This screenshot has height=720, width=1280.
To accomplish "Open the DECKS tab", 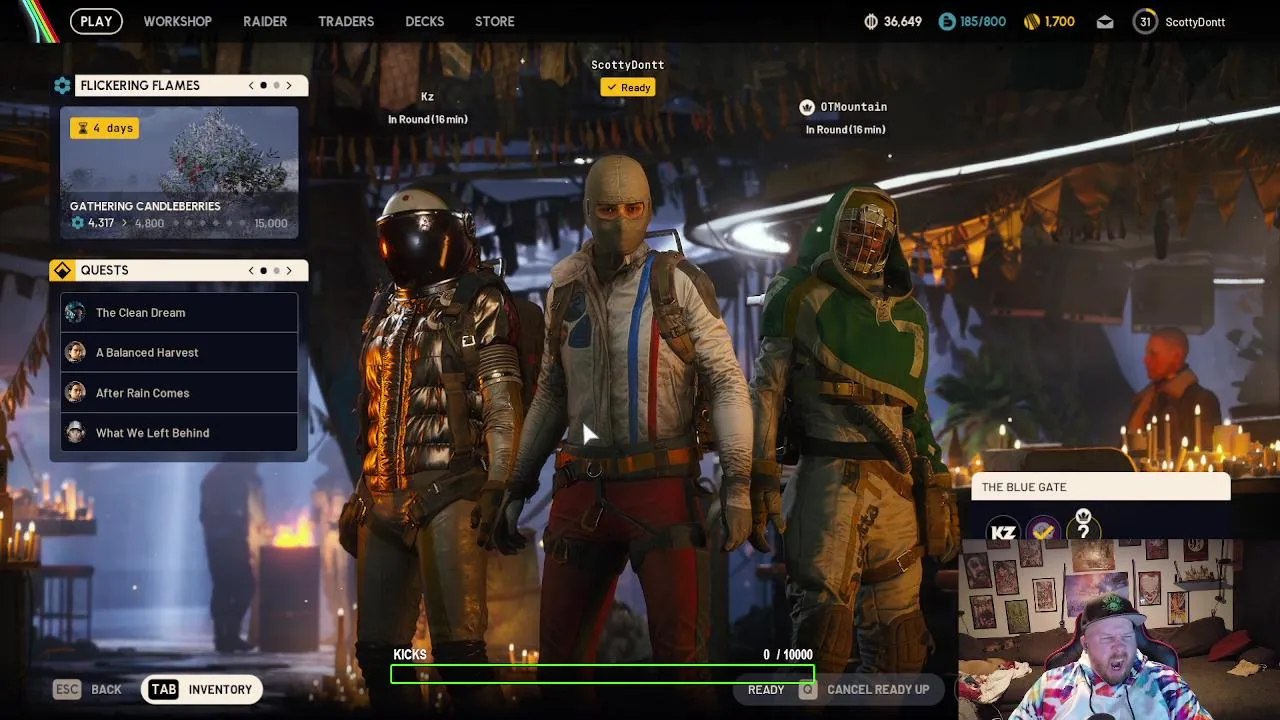I will click(x=424, y=21).
